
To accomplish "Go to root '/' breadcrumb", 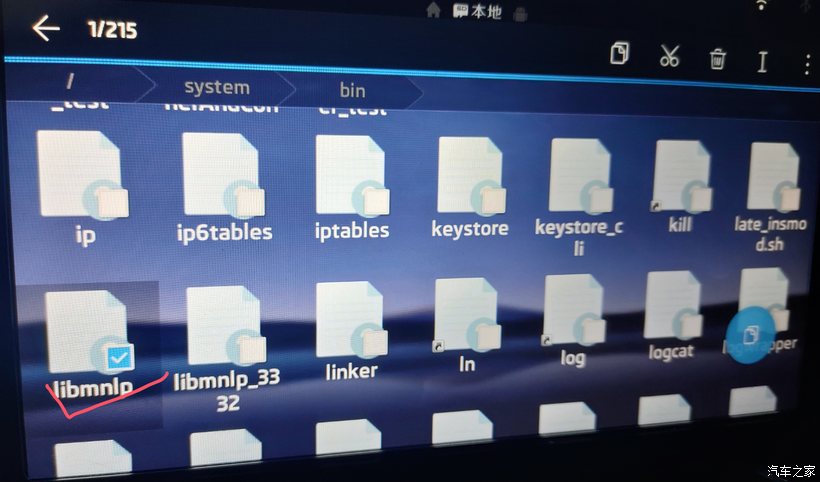I will click(69, 78).
